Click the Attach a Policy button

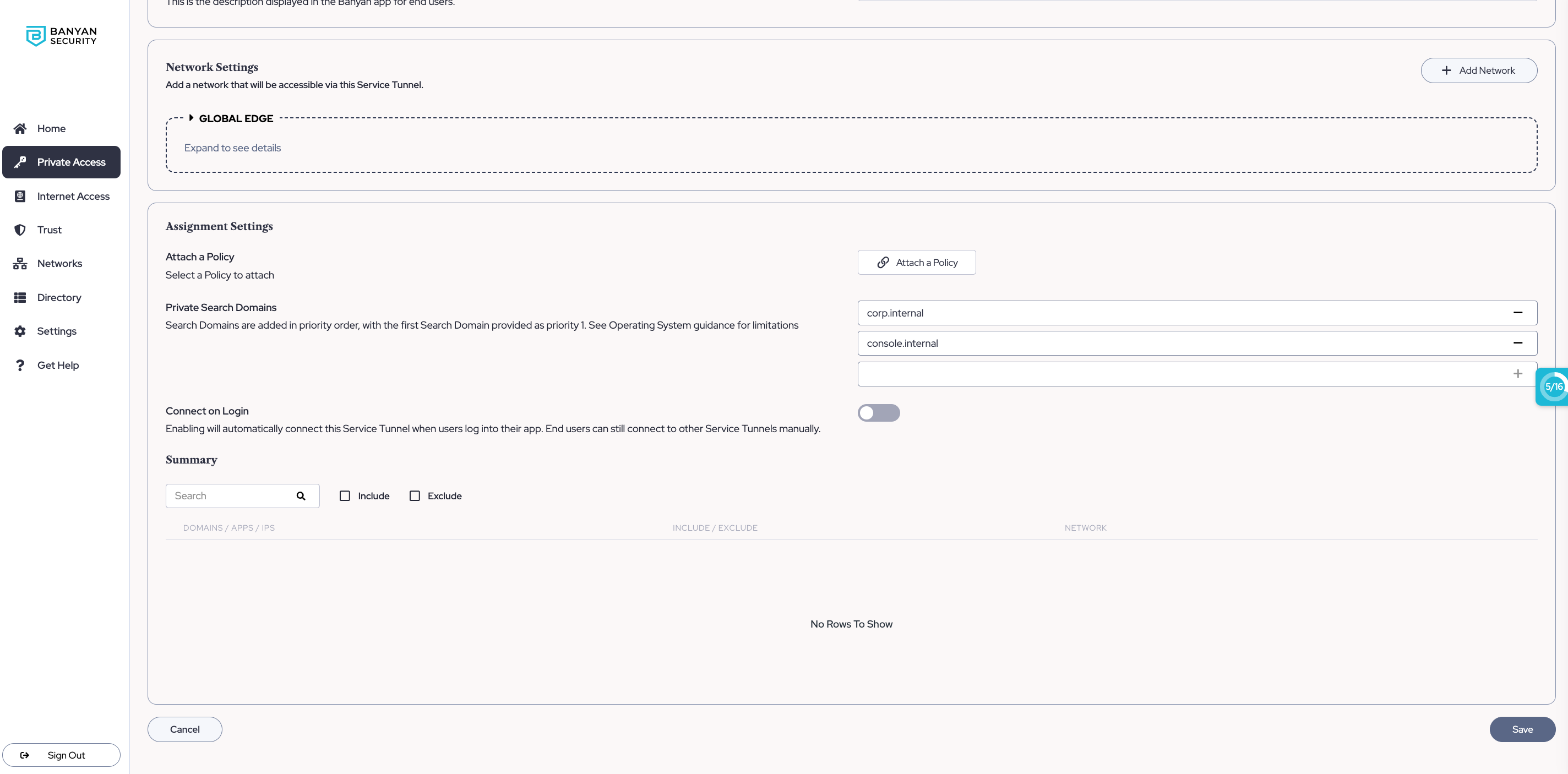point(917,263)
